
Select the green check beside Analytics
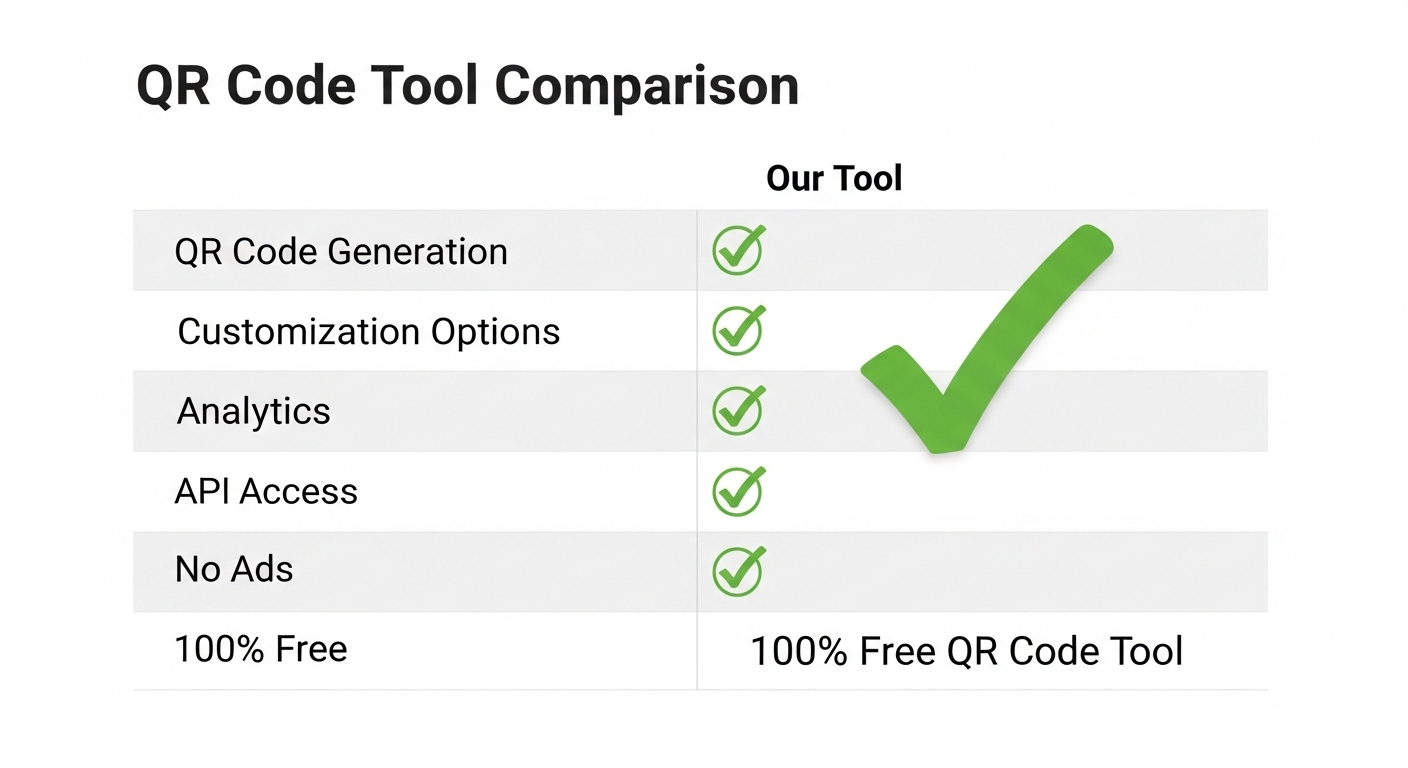point(738,411)
